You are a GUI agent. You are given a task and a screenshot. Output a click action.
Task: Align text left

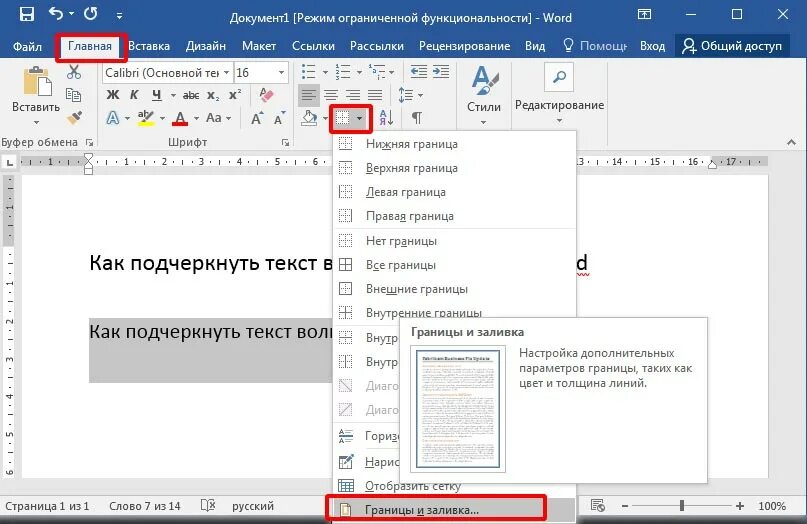pos(309,95)
